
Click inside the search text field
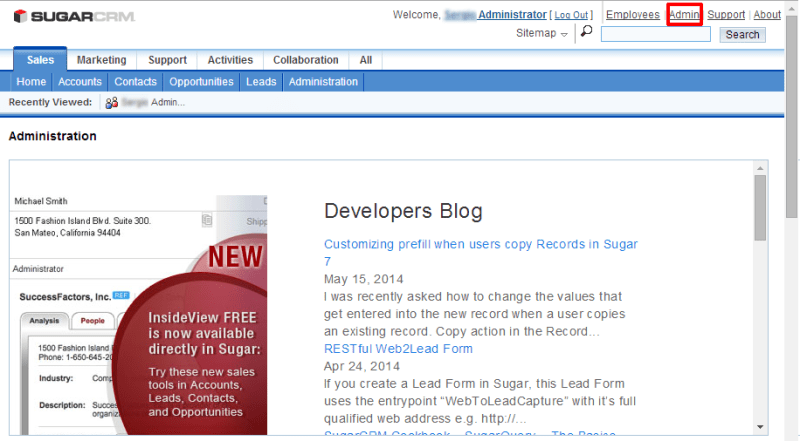click(x=656, y=34)
